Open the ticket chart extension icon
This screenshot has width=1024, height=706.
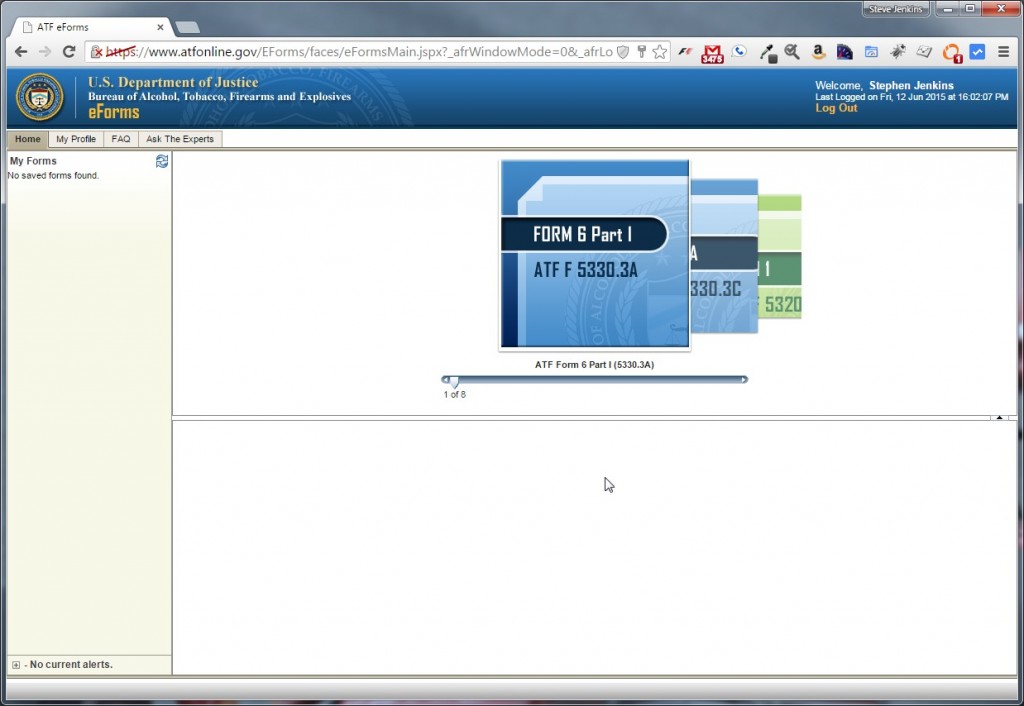click(923, 52)
